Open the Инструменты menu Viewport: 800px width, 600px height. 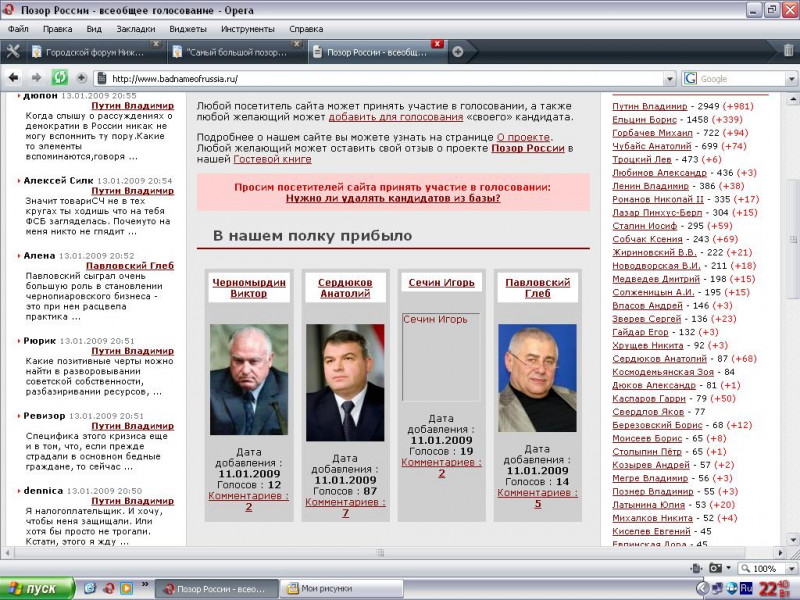pos(247,29)
